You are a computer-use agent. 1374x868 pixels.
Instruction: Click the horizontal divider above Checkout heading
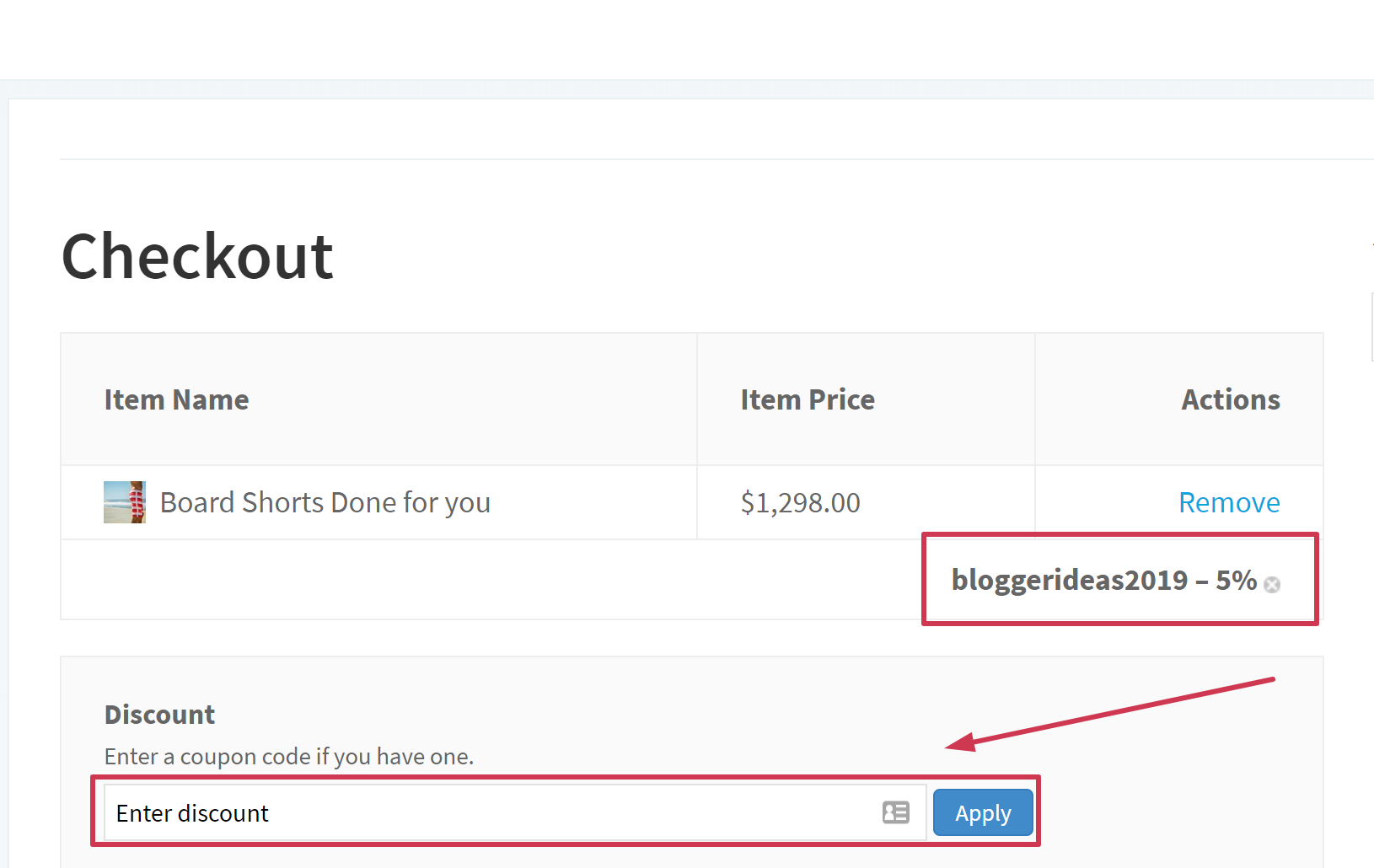point(717,158)
